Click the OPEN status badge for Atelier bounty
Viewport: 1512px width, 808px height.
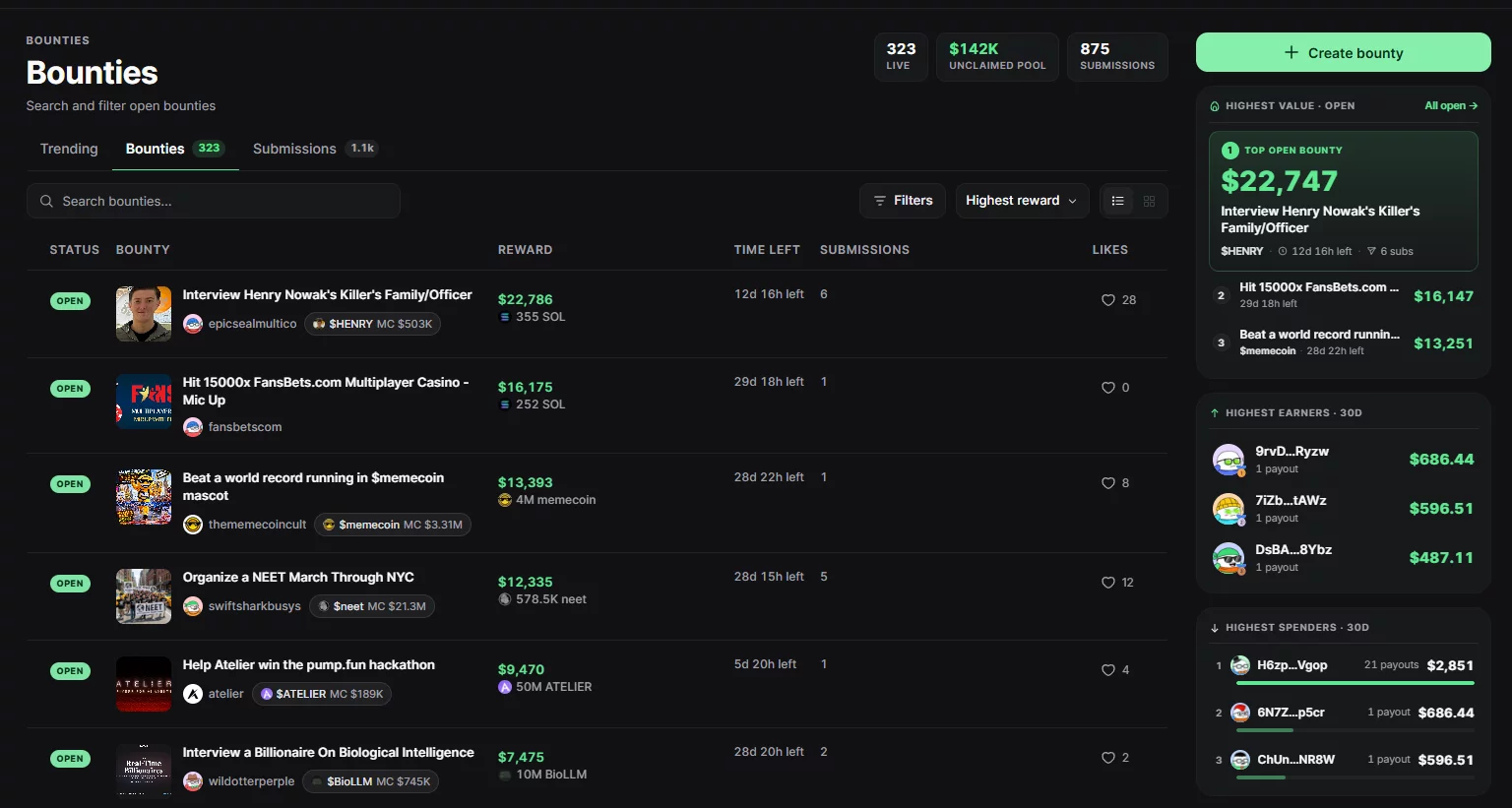[70, 671]
